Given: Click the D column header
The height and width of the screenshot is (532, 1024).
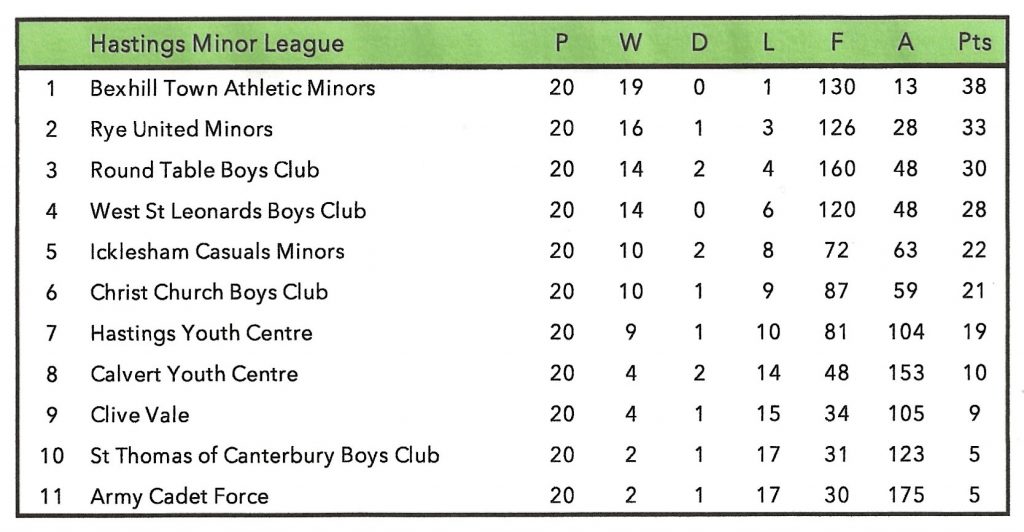Looking at the screenshot, I should point(699,43).
